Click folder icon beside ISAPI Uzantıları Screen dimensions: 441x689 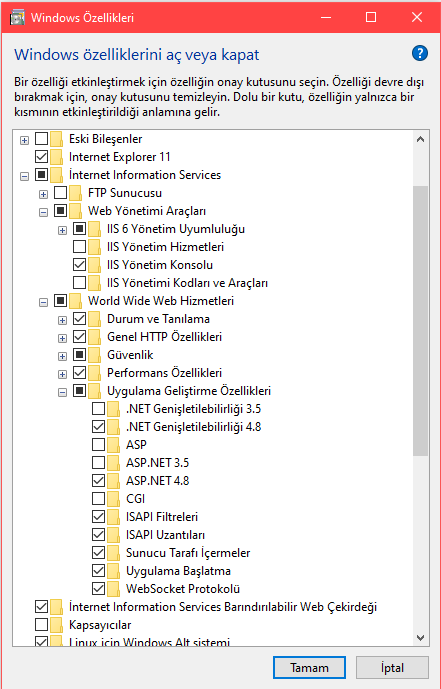113,535
